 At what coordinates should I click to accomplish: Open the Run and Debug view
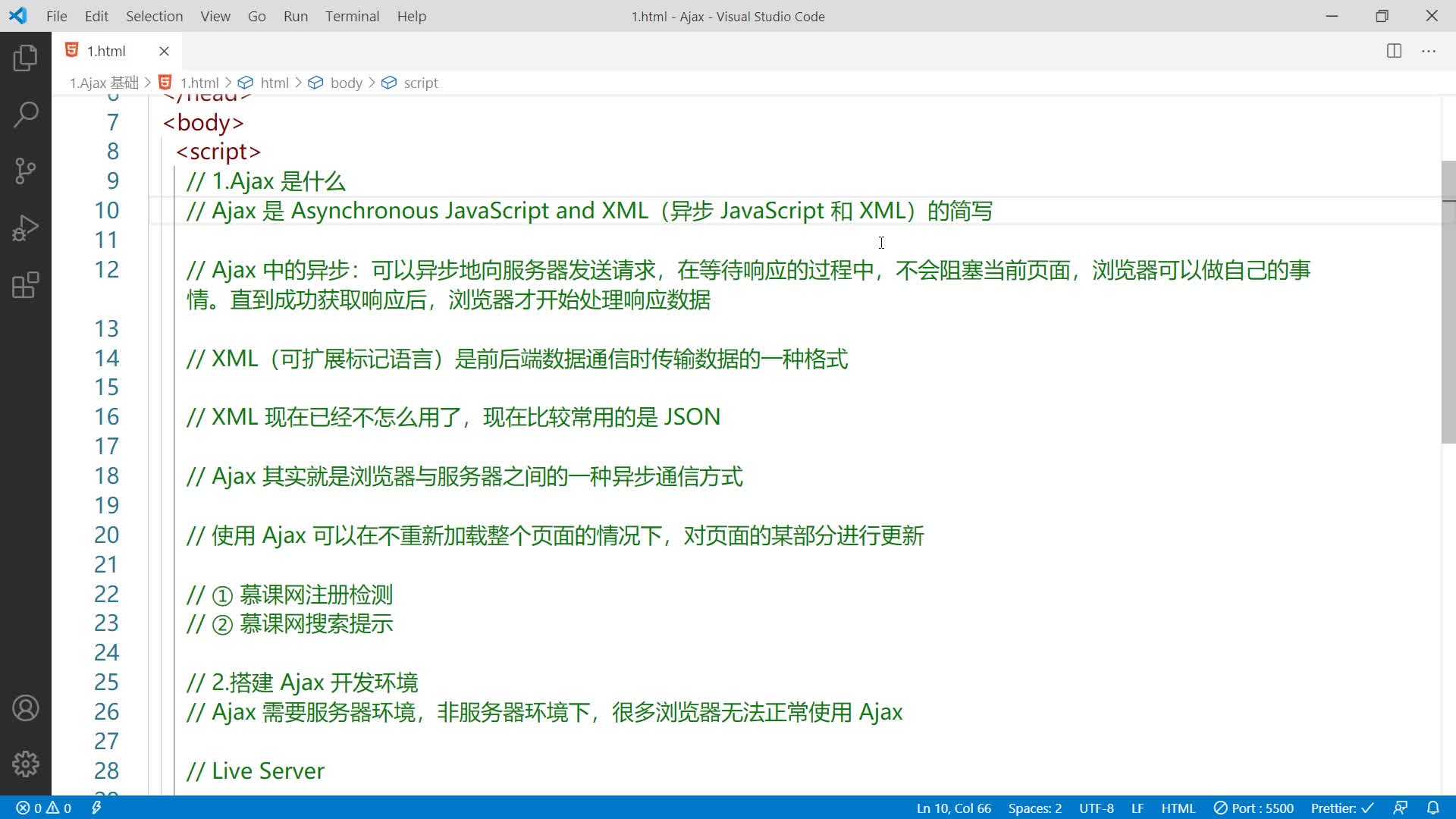(25, 228)
